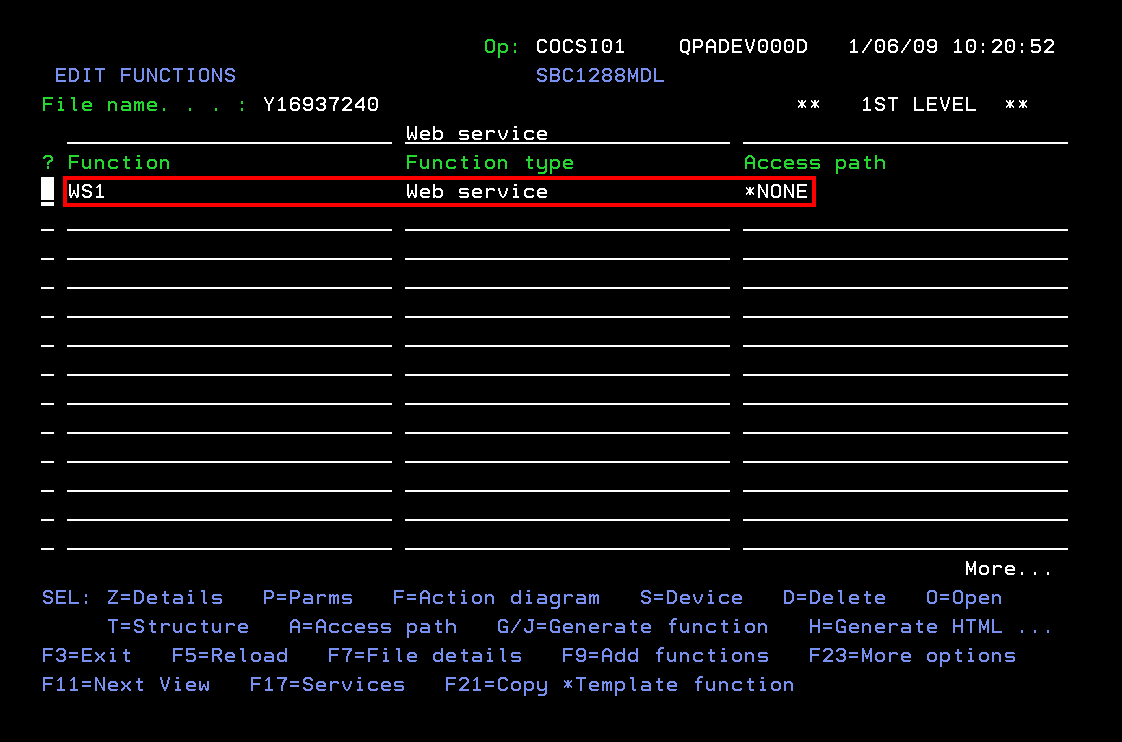Click the *NONE access path value
Screen dimensions: 1122x742
[x=777, y=191]
